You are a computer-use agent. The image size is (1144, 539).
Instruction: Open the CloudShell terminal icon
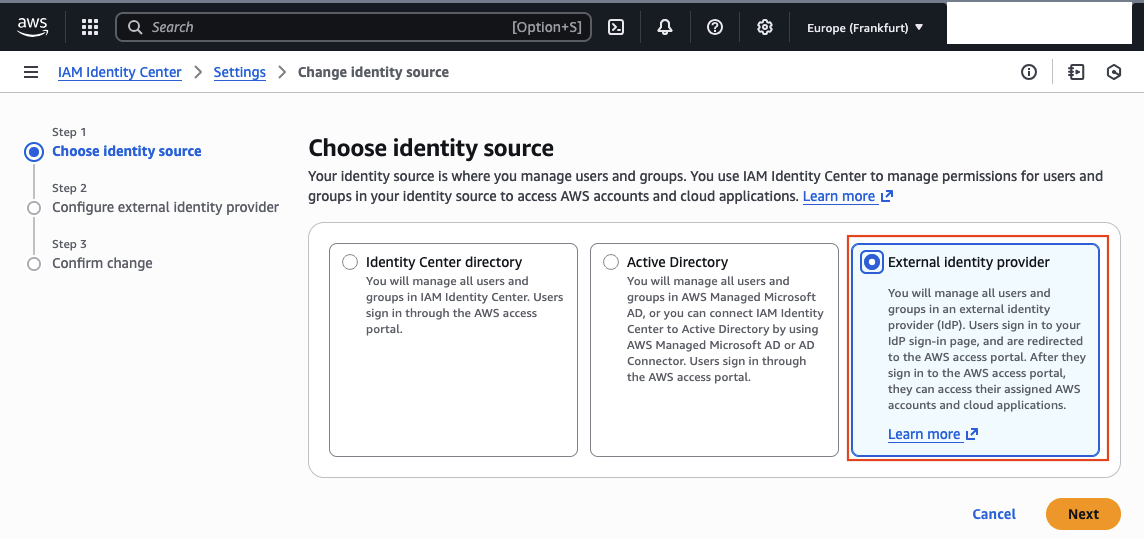616,28
